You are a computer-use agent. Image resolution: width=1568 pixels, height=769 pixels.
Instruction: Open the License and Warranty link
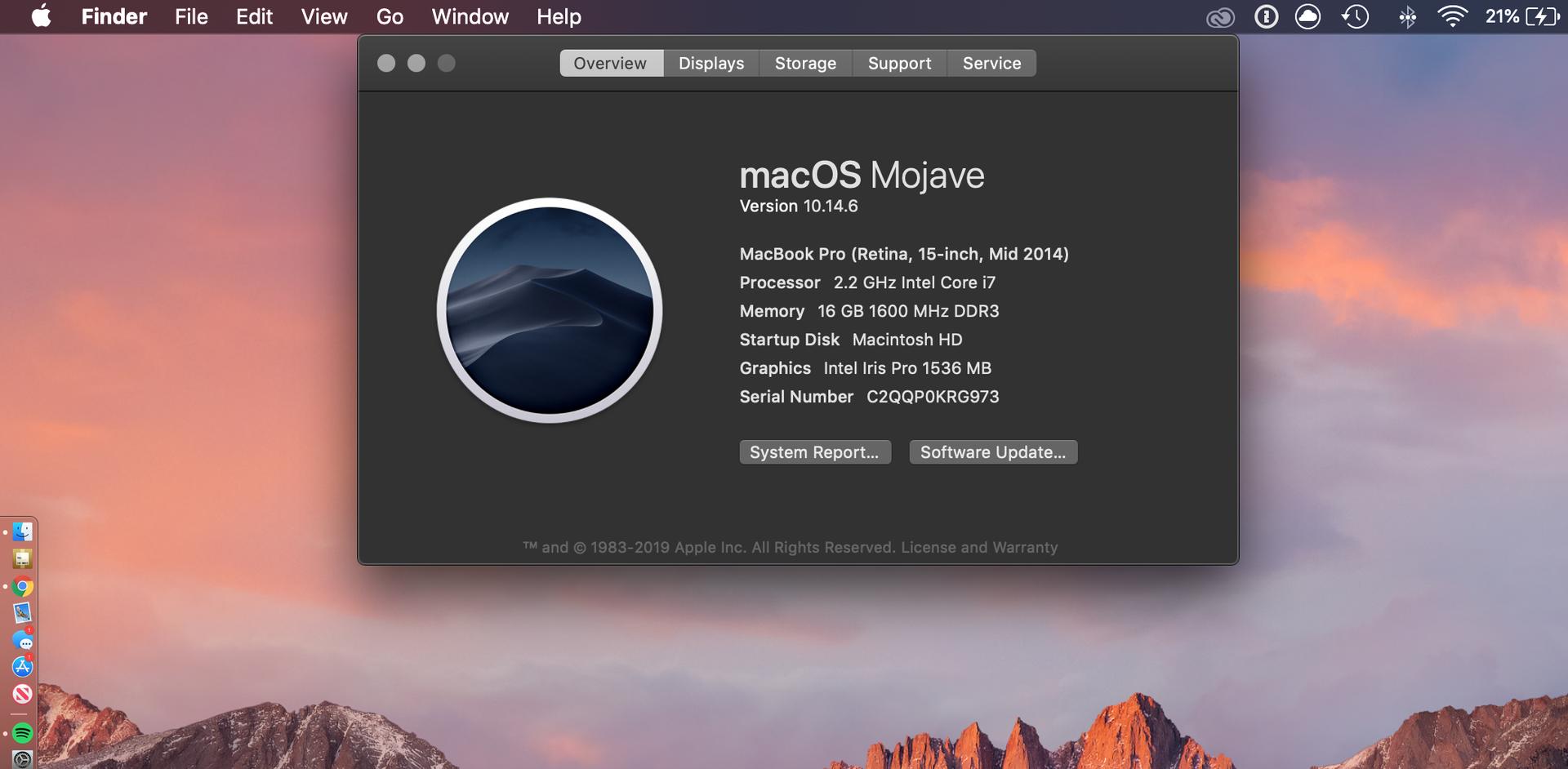pos(979,547)
